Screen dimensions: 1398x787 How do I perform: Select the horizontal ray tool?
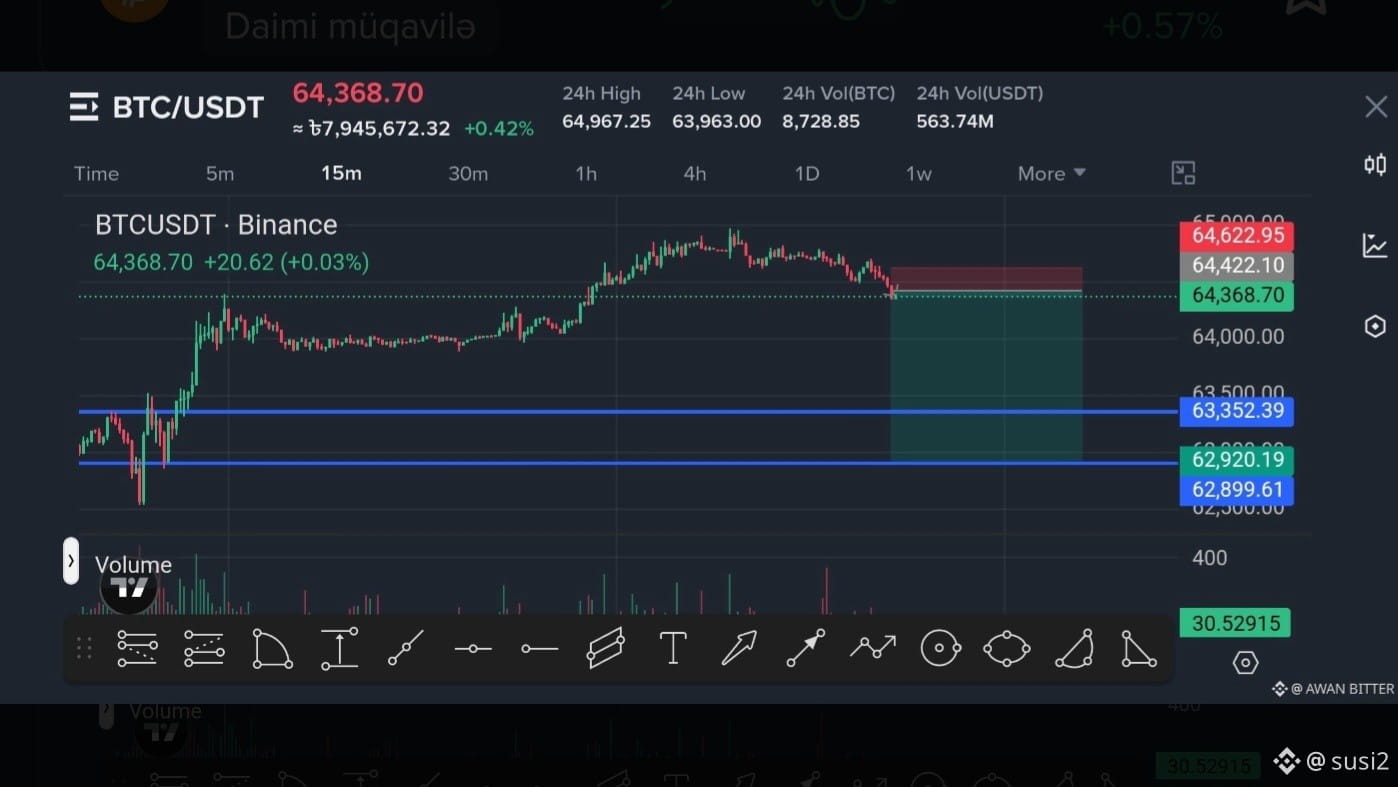539,649
